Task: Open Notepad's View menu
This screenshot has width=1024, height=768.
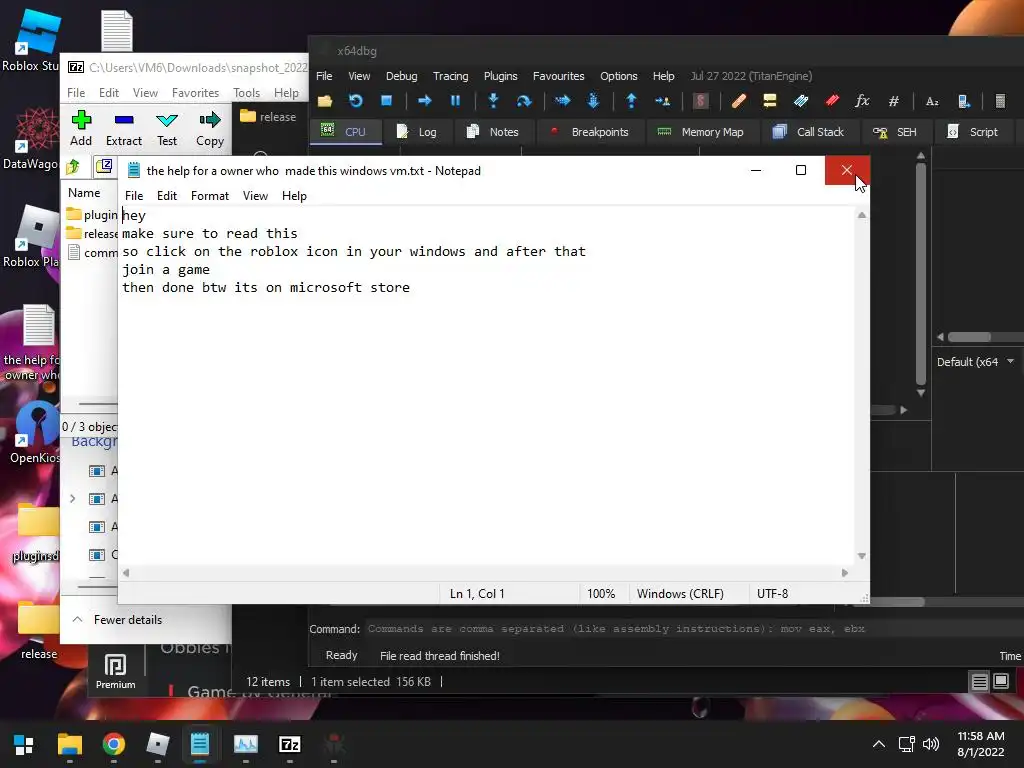Action: click(x=255, y=196)
